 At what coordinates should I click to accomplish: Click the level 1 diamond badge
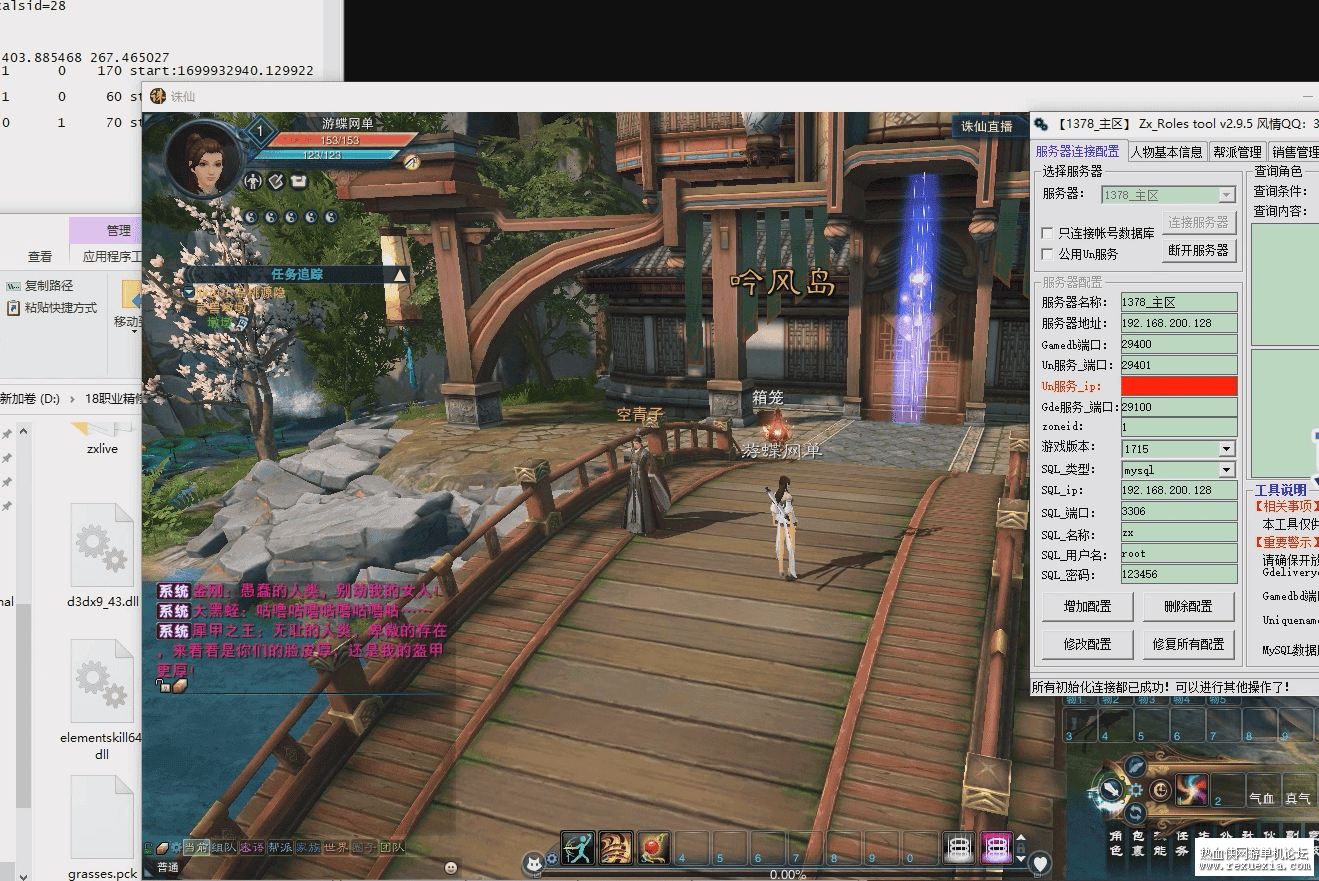tap(260, 131)
